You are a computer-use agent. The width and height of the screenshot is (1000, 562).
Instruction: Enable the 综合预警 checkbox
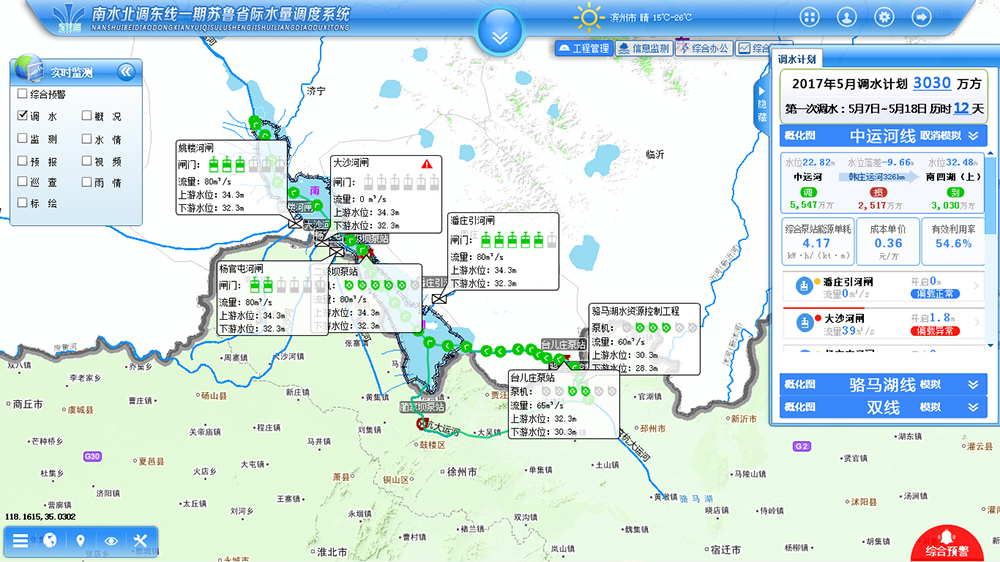[23, 94]
